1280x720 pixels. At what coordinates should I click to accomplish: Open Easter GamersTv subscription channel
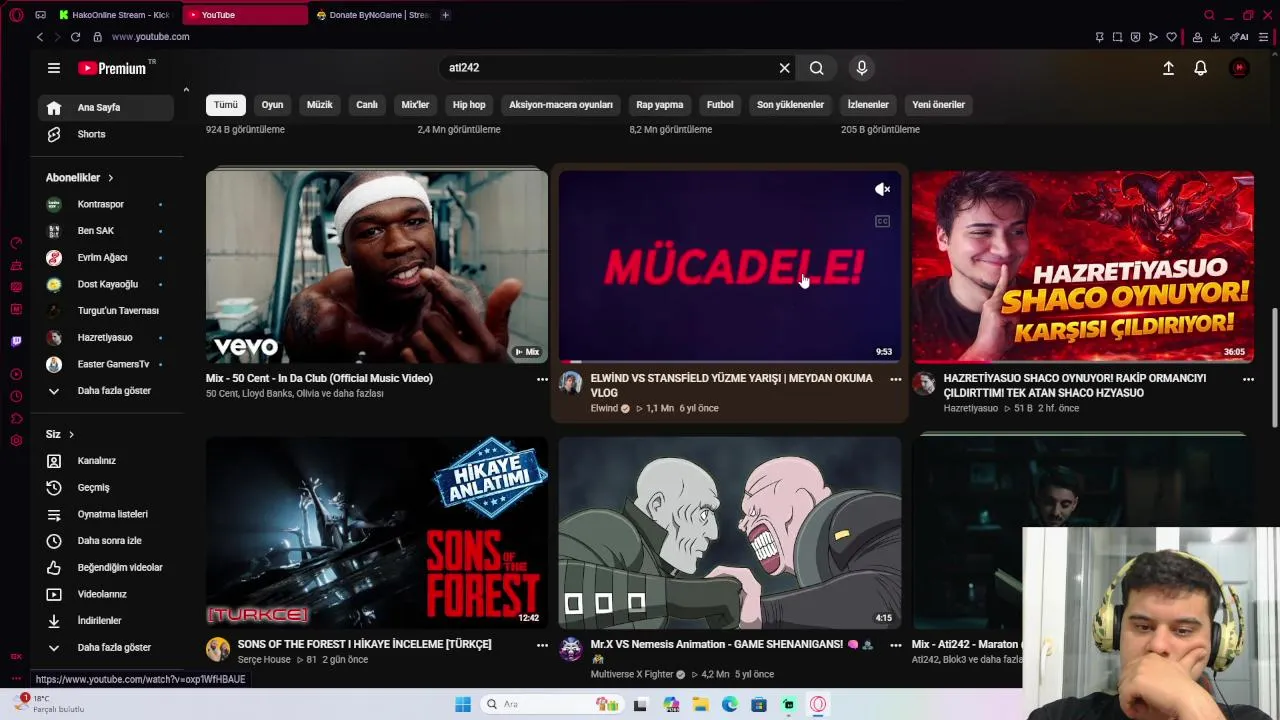(106, 364)
